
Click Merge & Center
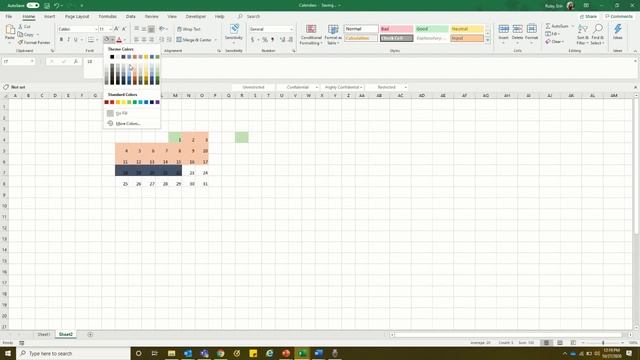194,40
